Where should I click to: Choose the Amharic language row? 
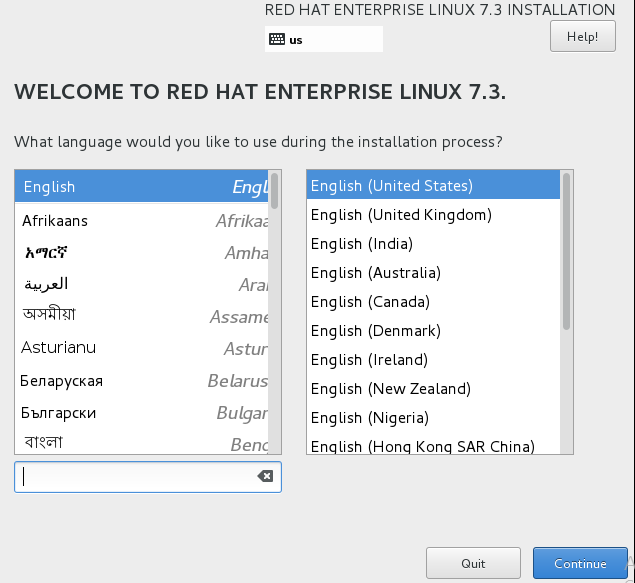141,253
